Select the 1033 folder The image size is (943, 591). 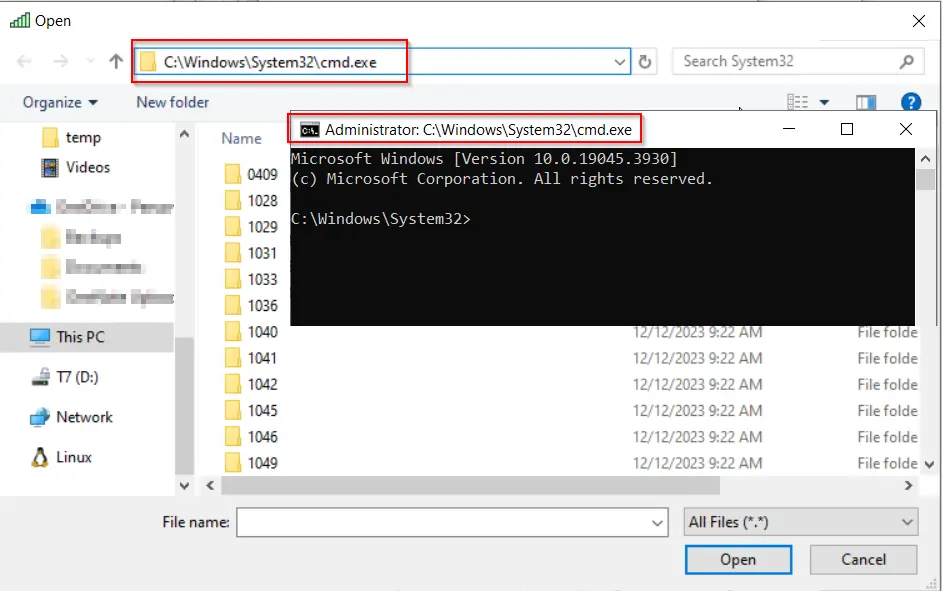(x=262, y=280)
